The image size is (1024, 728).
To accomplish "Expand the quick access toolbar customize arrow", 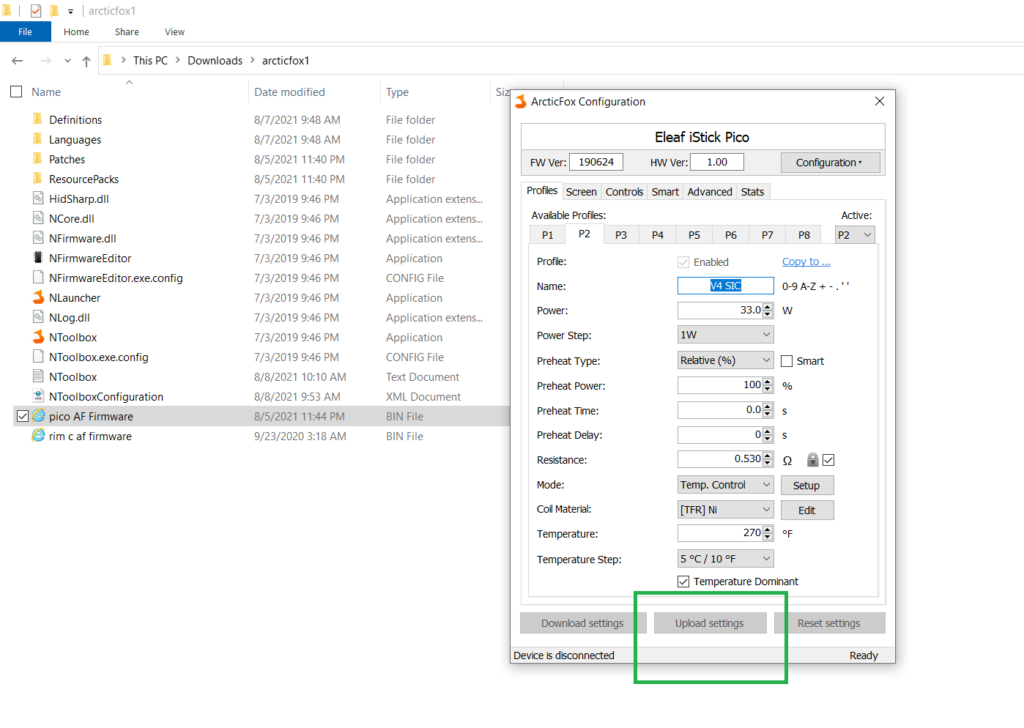I will click(x=71, y=11).
